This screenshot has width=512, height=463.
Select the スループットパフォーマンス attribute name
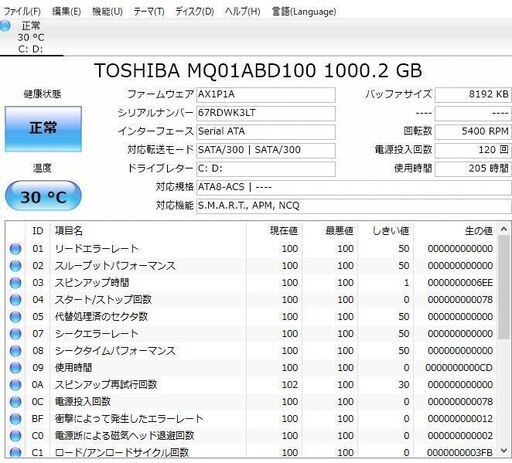tap(115, 266)
